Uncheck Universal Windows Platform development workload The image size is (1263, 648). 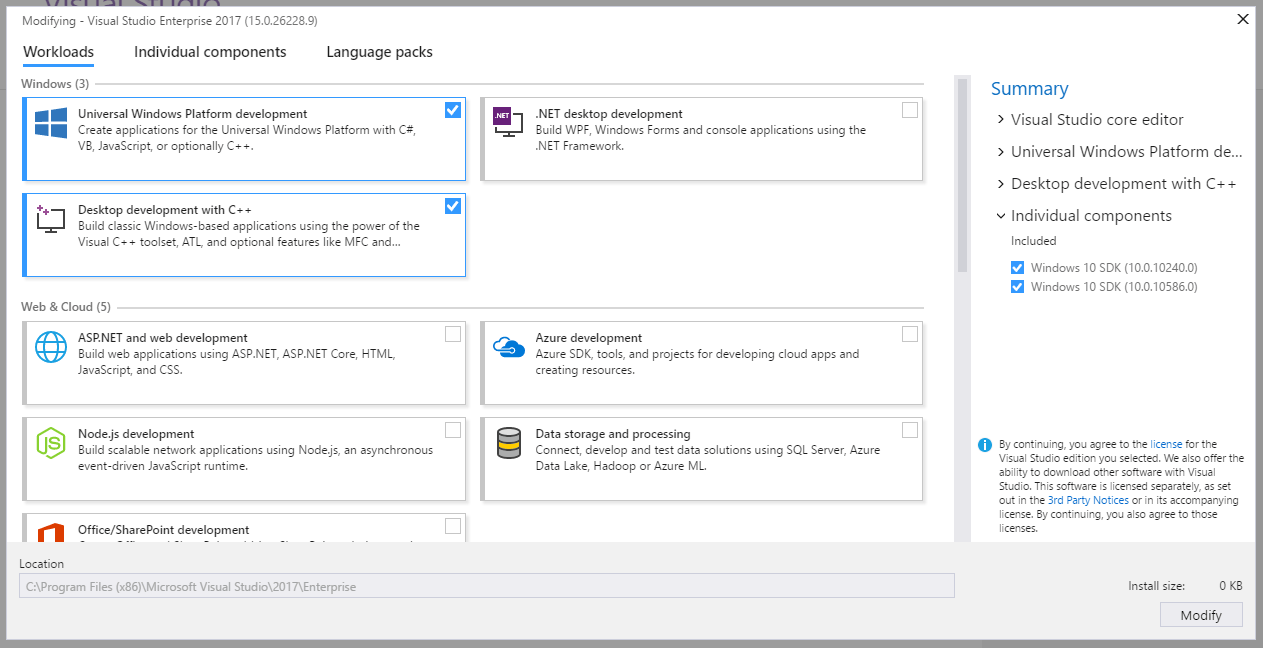click(x=453, y=110)
